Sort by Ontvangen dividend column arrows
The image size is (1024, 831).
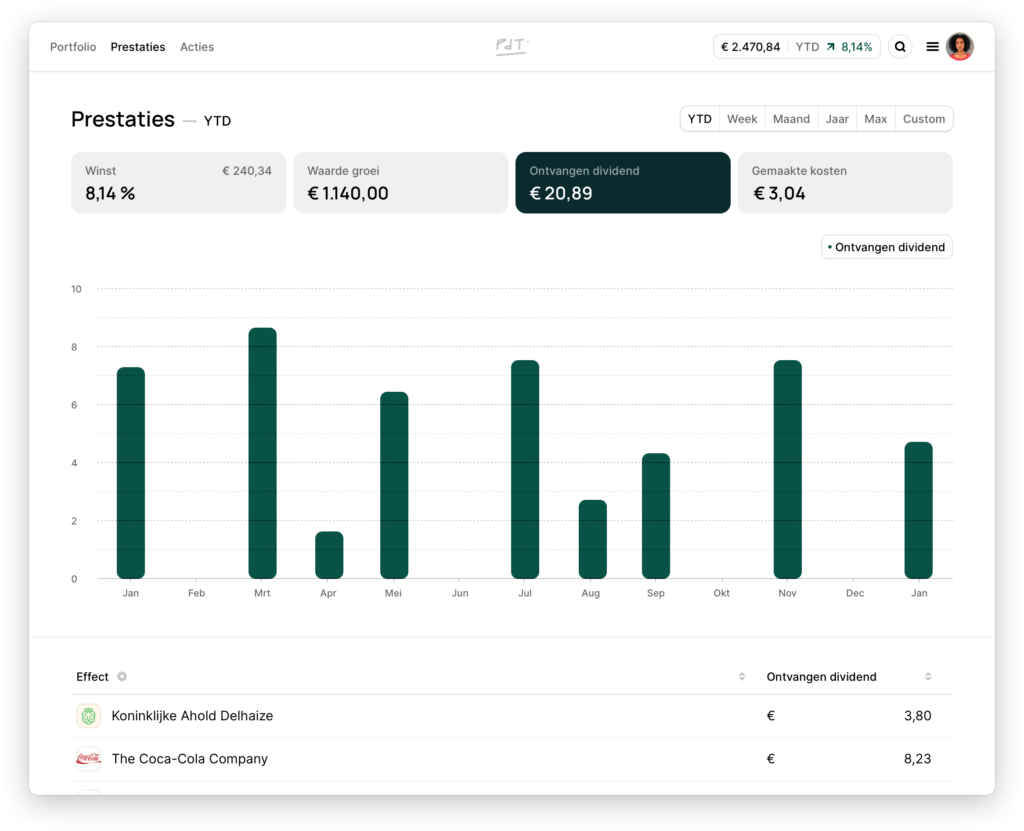pos(928,677)
